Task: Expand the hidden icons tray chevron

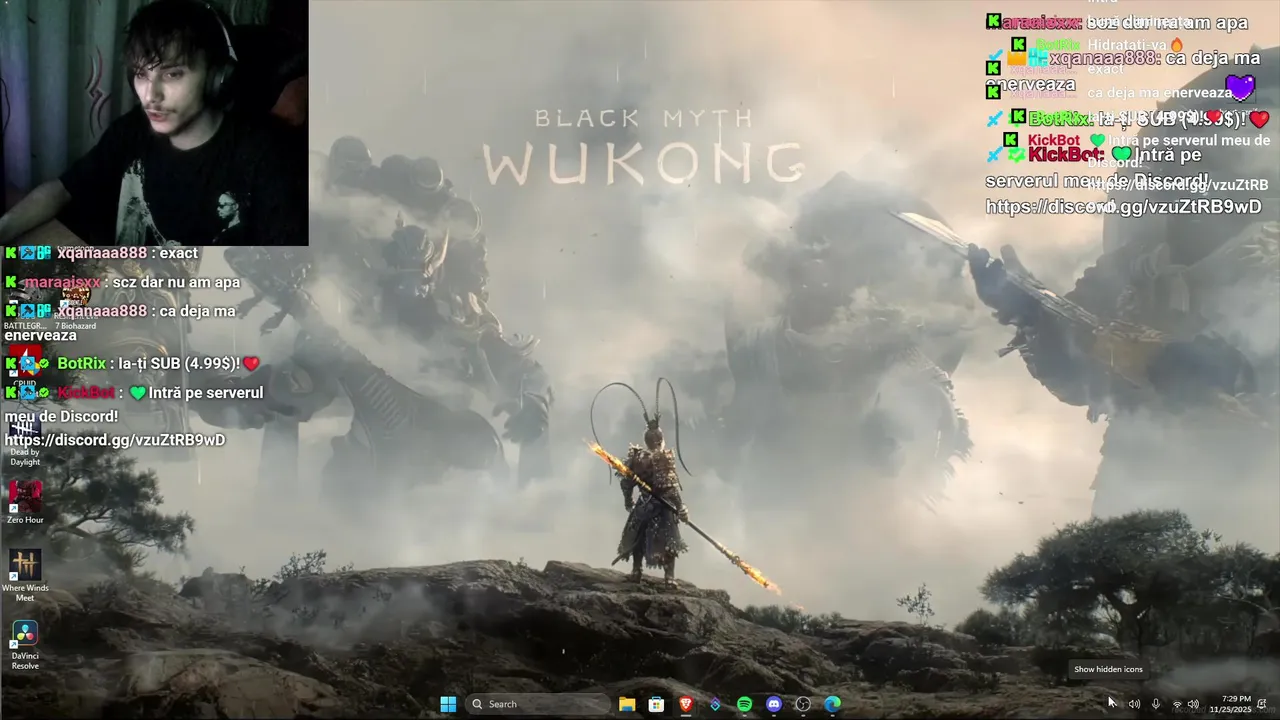Action: tap(1112, 704)
